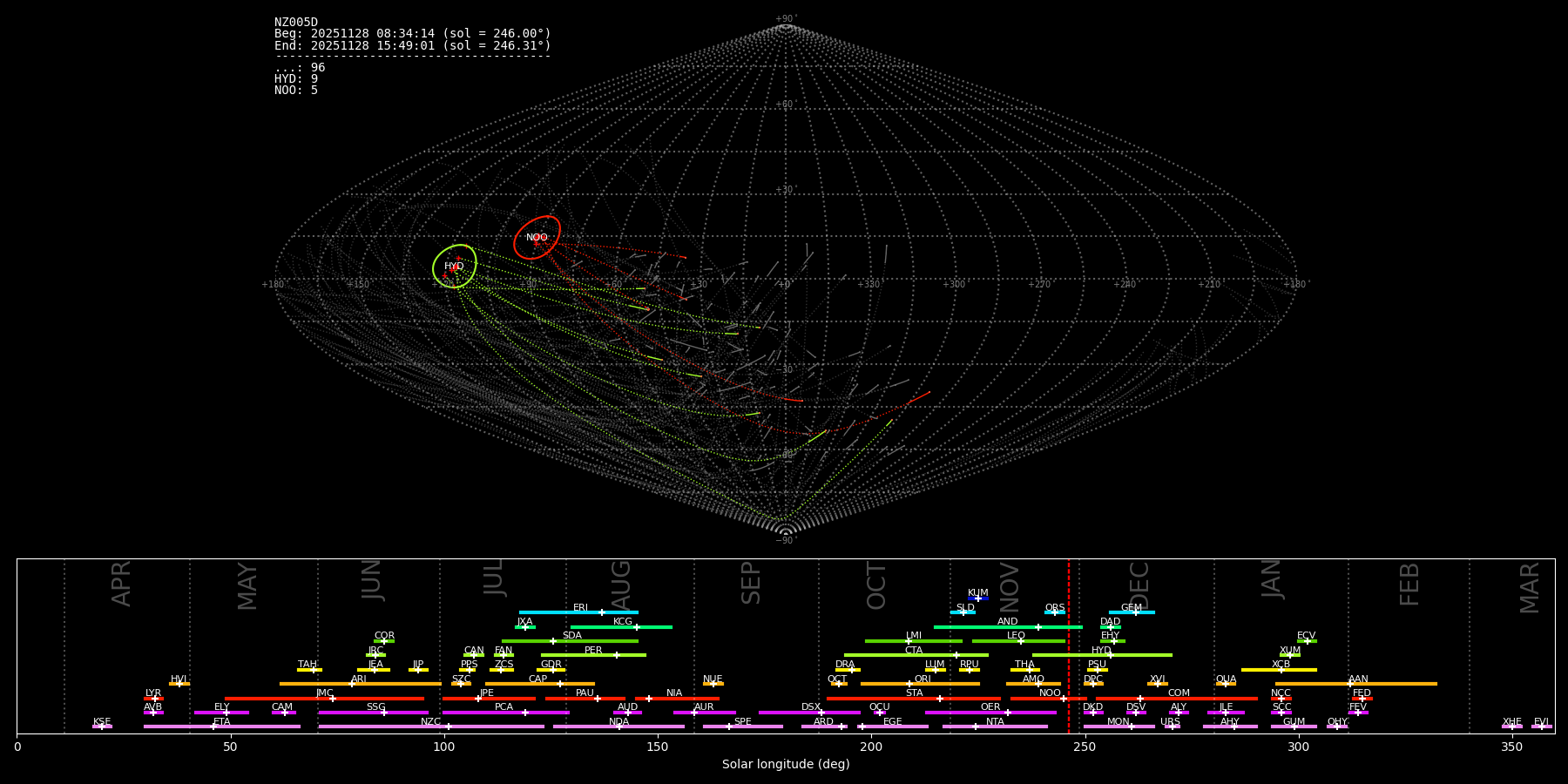Click the DRA shower label

845,665
